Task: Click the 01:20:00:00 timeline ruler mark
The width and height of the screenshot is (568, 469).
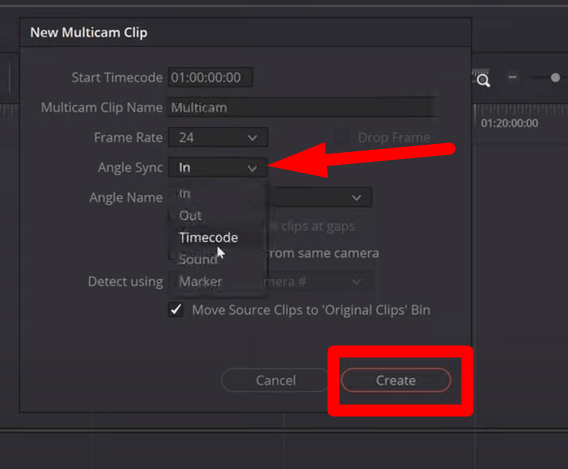Action: coord(509,123)
